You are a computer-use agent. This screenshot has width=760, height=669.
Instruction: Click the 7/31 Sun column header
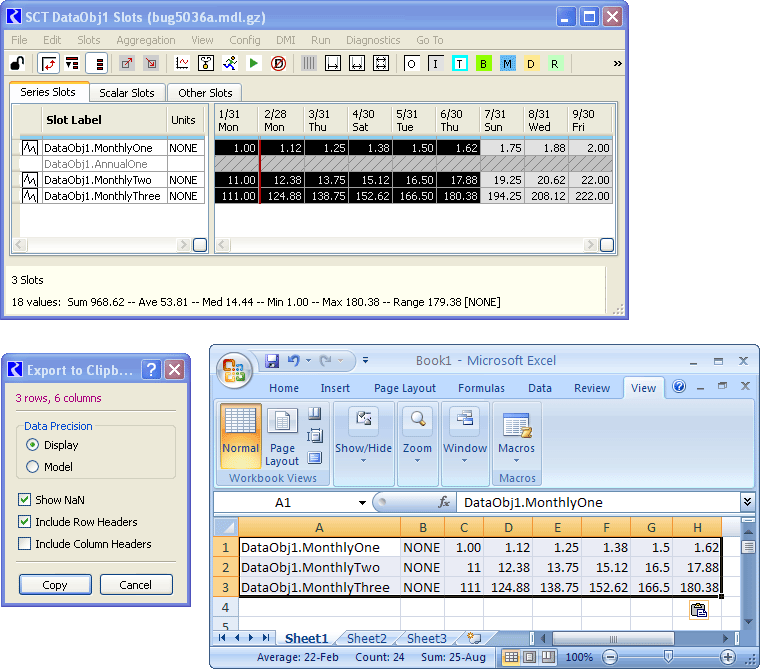click(500, 120)
